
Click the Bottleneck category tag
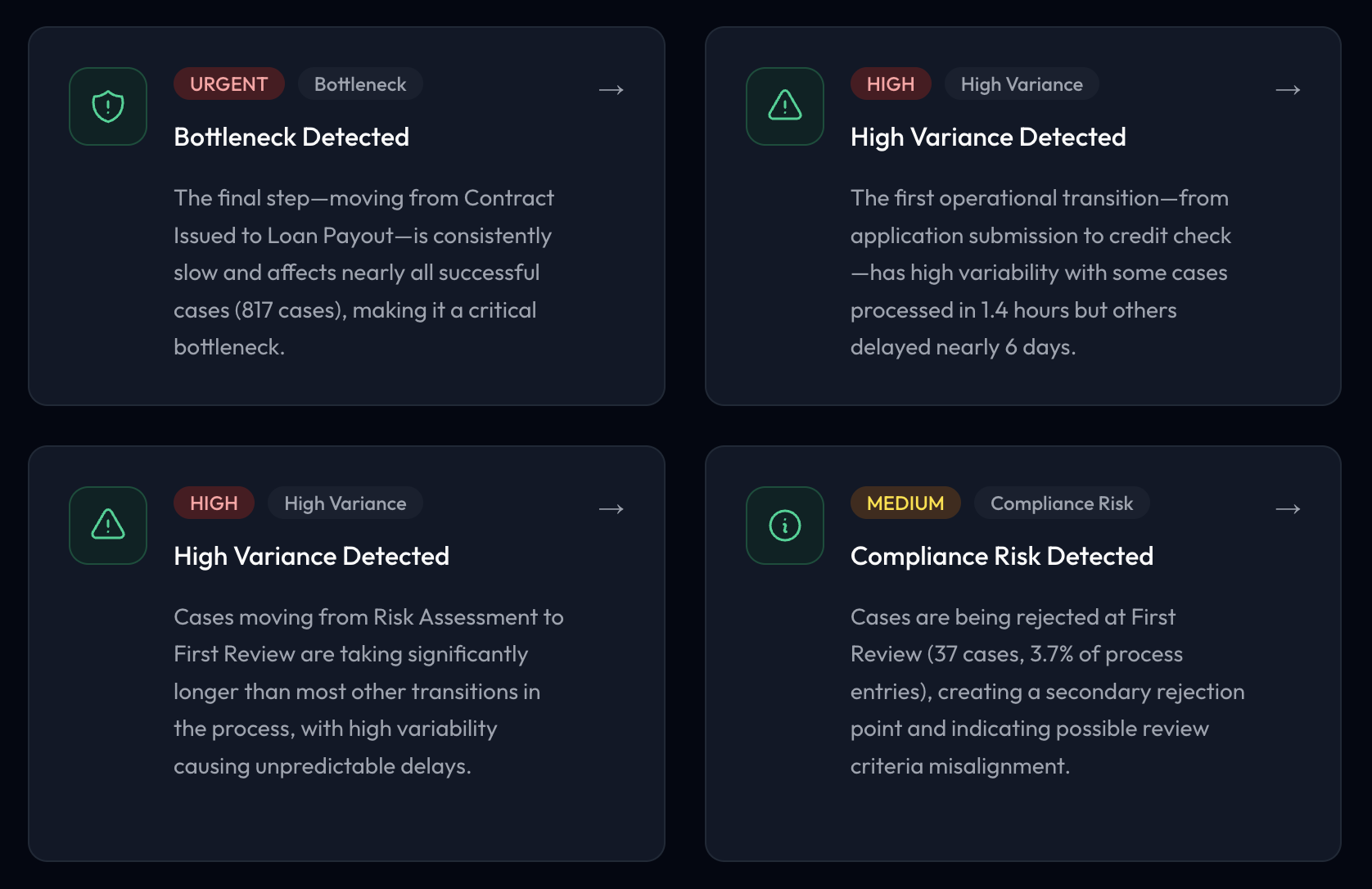[360, 84]
